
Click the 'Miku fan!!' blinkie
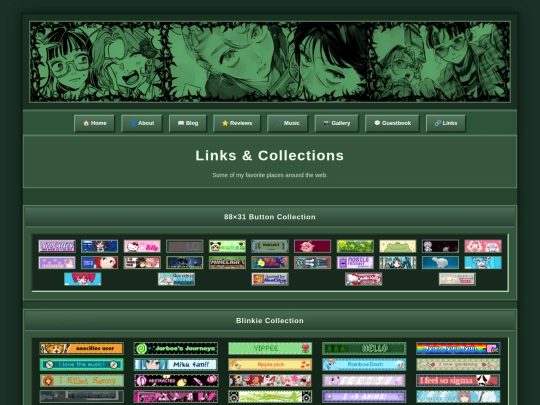[x=176, y=364]
